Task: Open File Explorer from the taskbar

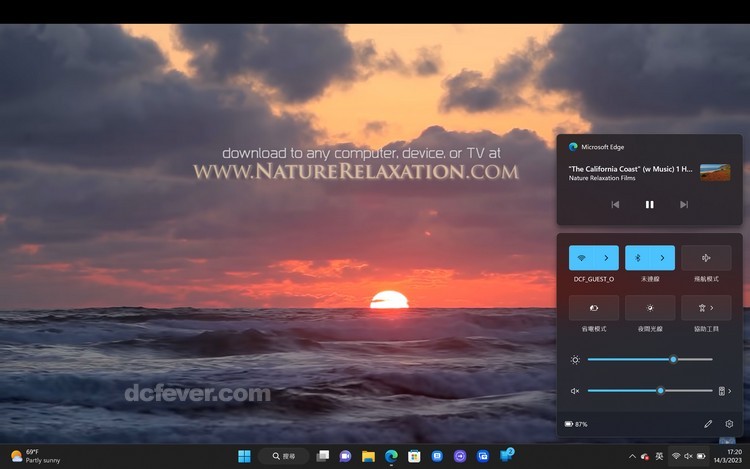Action: click(368, 456)
